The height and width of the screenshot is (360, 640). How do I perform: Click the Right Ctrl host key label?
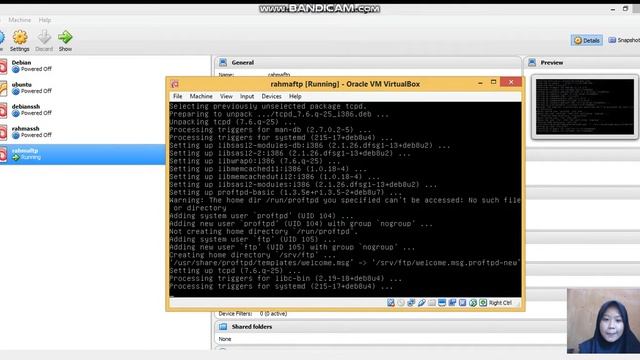point(500,303)
